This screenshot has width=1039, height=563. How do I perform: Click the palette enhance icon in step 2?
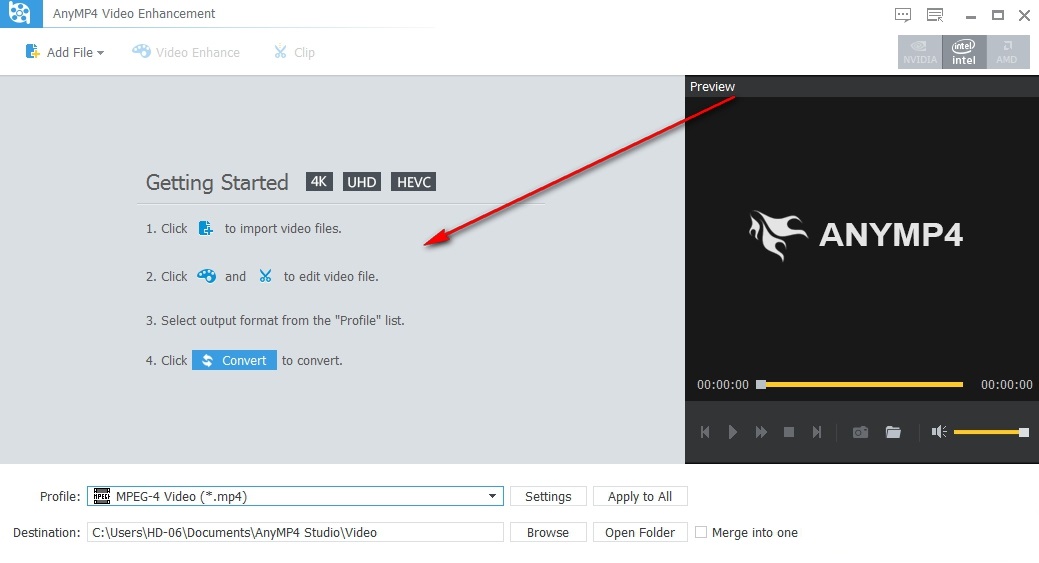207,276
